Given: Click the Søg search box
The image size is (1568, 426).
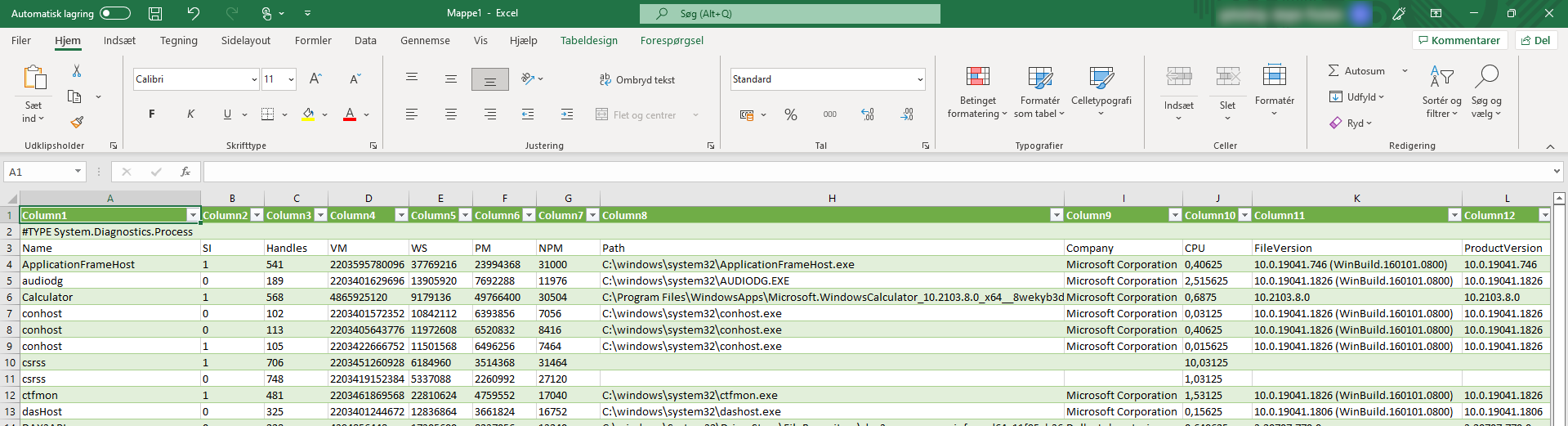Looking at the screenshot, I should click(x=789, y=13).
